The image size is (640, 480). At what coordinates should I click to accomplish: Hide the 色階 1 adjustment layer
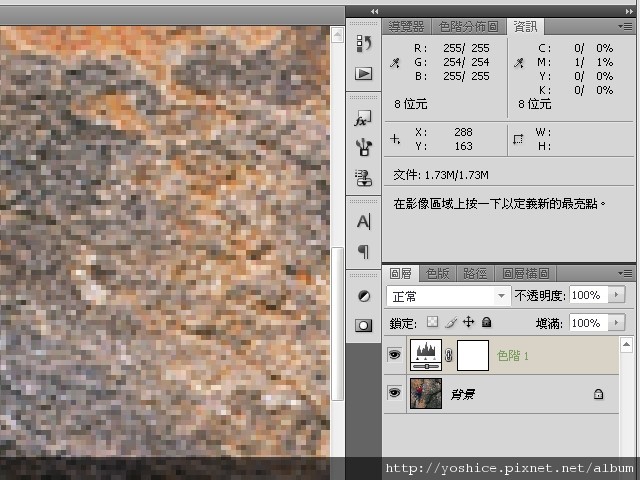394,354
